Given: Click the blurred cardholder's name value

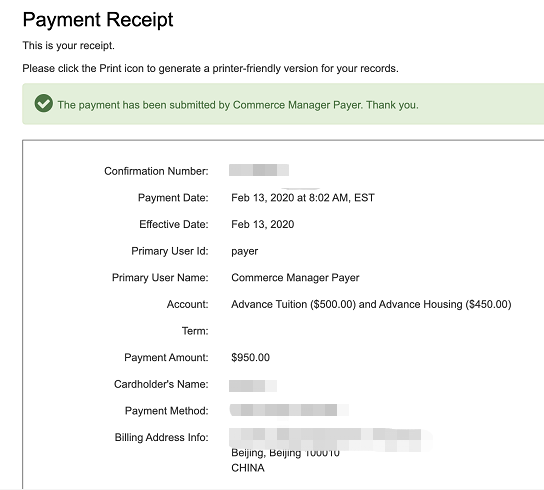Looking at the screenshot, I should tap(253, 386).
